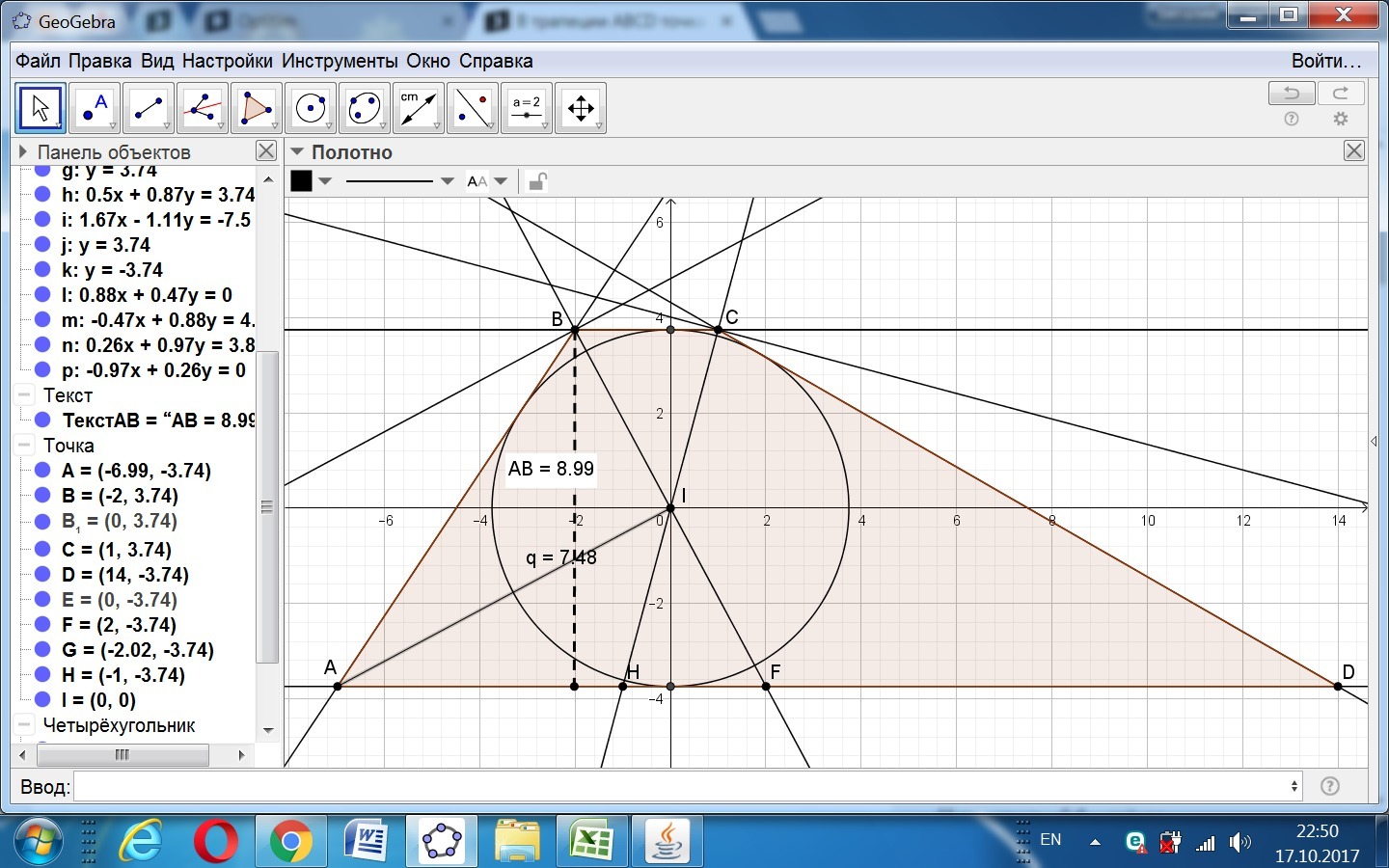Open Opera browser from the taskbar
The image size is (1389, 868).
(x=215, y=842)
